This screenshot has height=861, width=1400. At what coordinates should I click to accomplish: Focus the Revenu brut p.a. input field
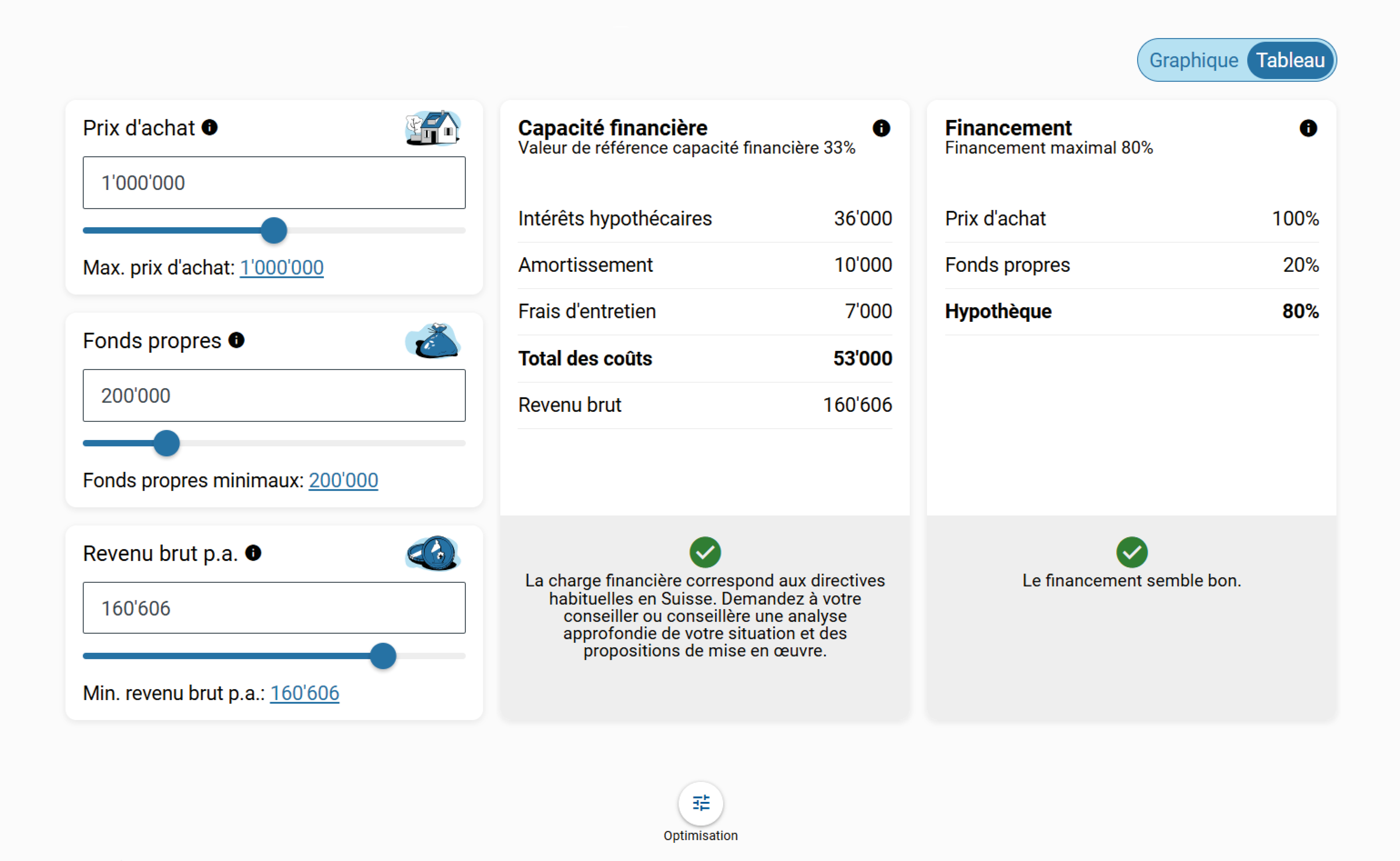pyautogui.click(x=274, y=608)
